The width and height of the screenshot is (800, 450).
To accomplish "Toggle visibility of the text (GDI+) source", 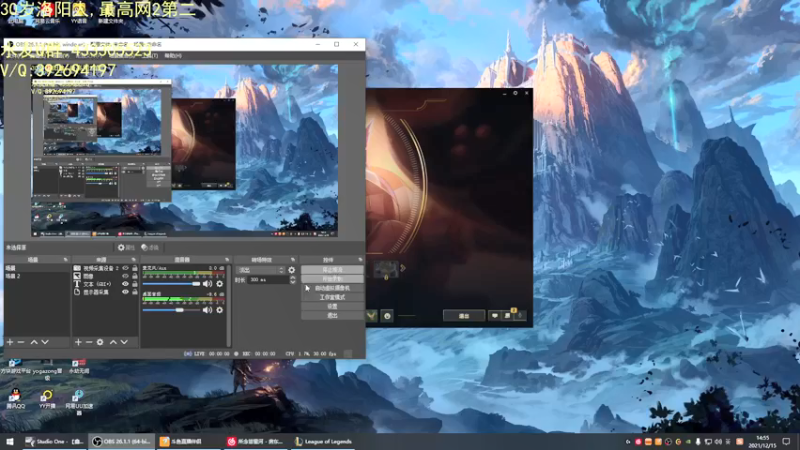I will 125,284.
